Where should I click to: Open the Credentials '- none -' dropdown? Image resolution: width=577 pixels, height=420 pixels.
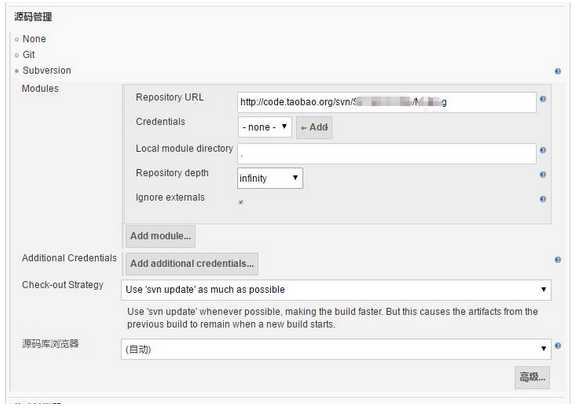coord(265,127)
